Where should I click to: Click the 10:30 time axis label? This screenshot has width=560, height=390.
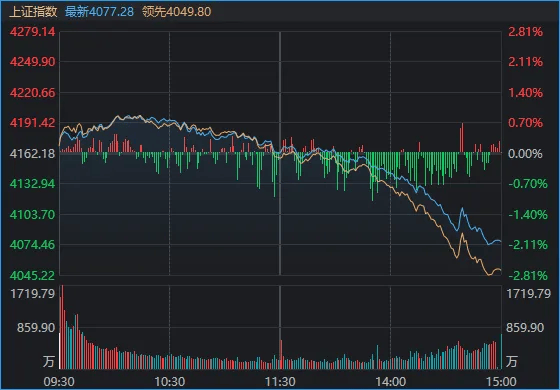[x=170, y=382]
